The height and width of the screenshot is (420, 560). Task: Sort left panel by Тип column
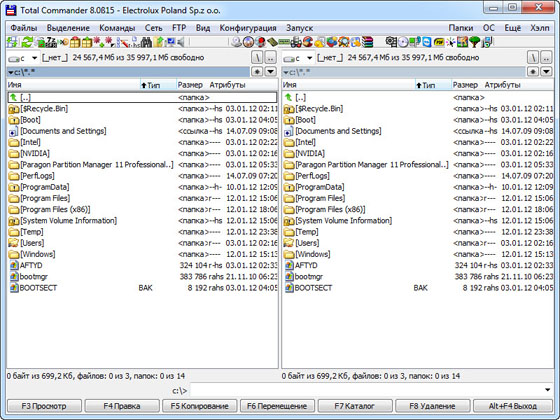158,85
